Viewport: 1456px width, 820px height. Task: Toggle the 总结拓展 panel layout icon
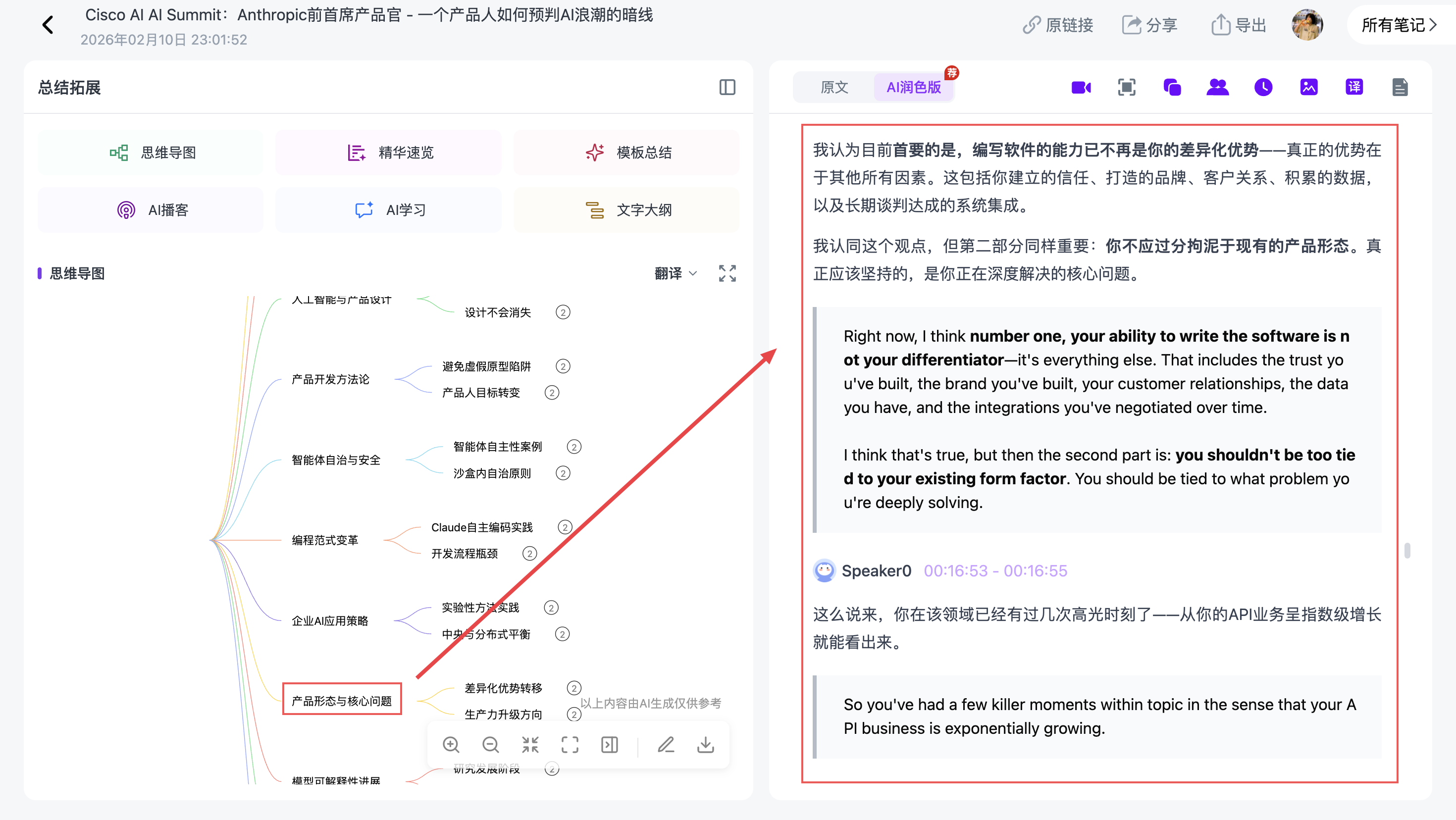click(727, 88)
